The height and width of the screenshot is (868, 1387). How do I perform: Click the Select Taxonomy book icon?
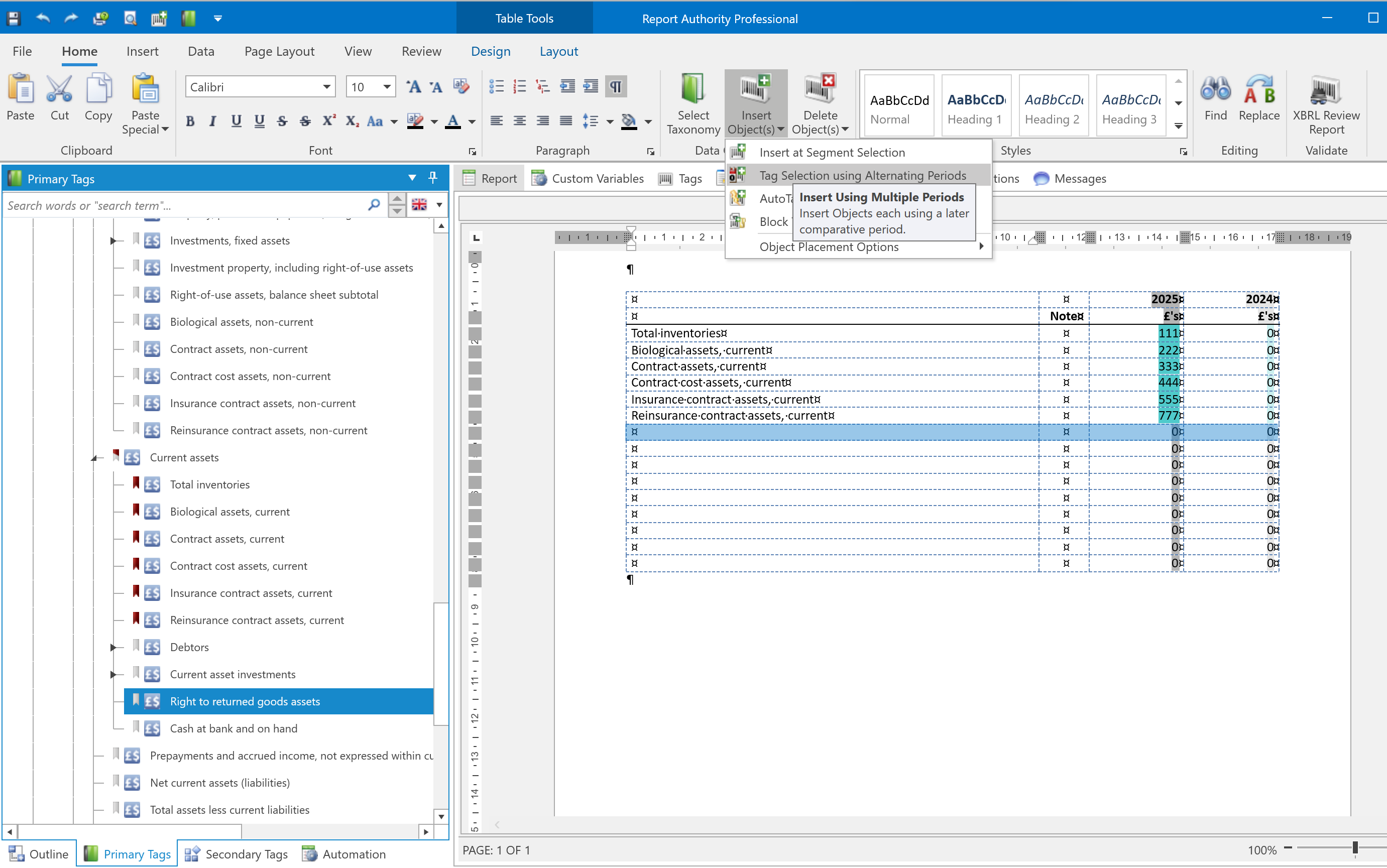693,89
